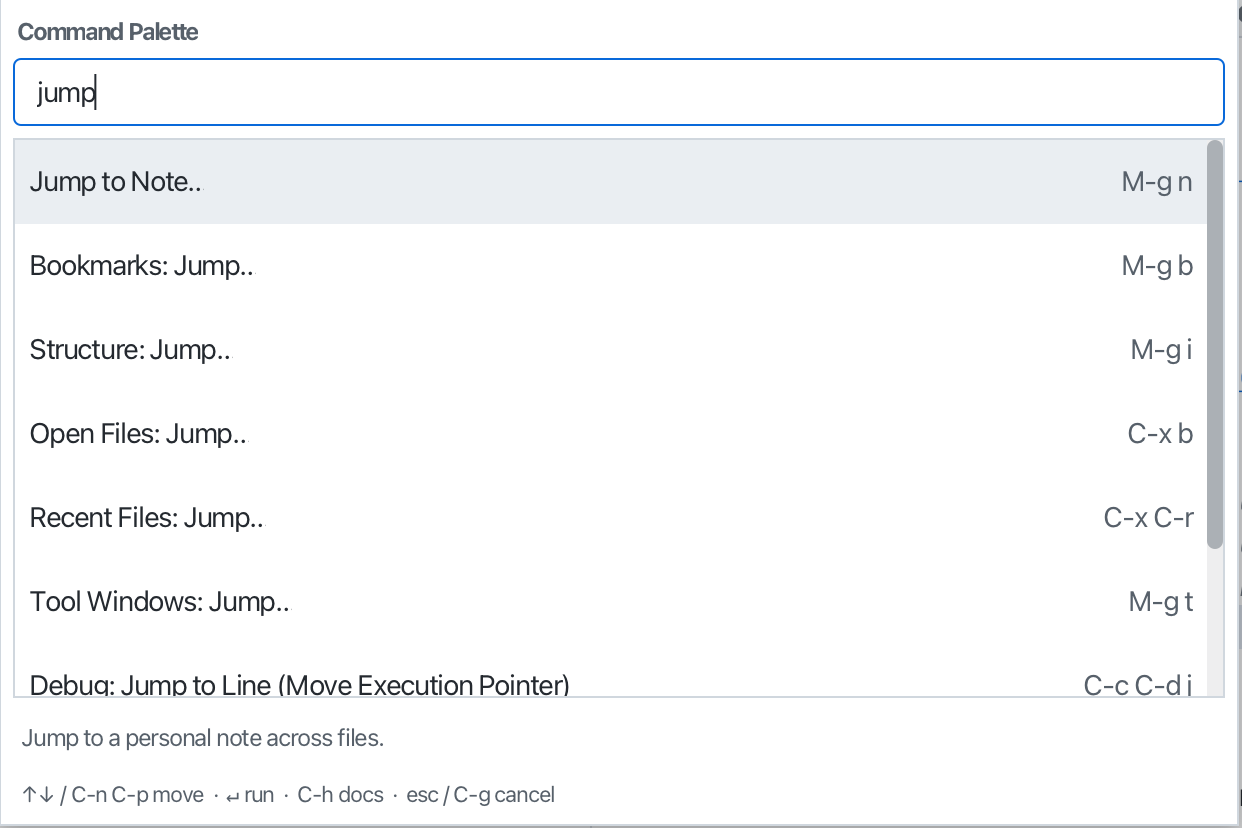Click the C-x C-r shortcut label
This screenshot has height=828, width=1242.
pos(1149,518)
